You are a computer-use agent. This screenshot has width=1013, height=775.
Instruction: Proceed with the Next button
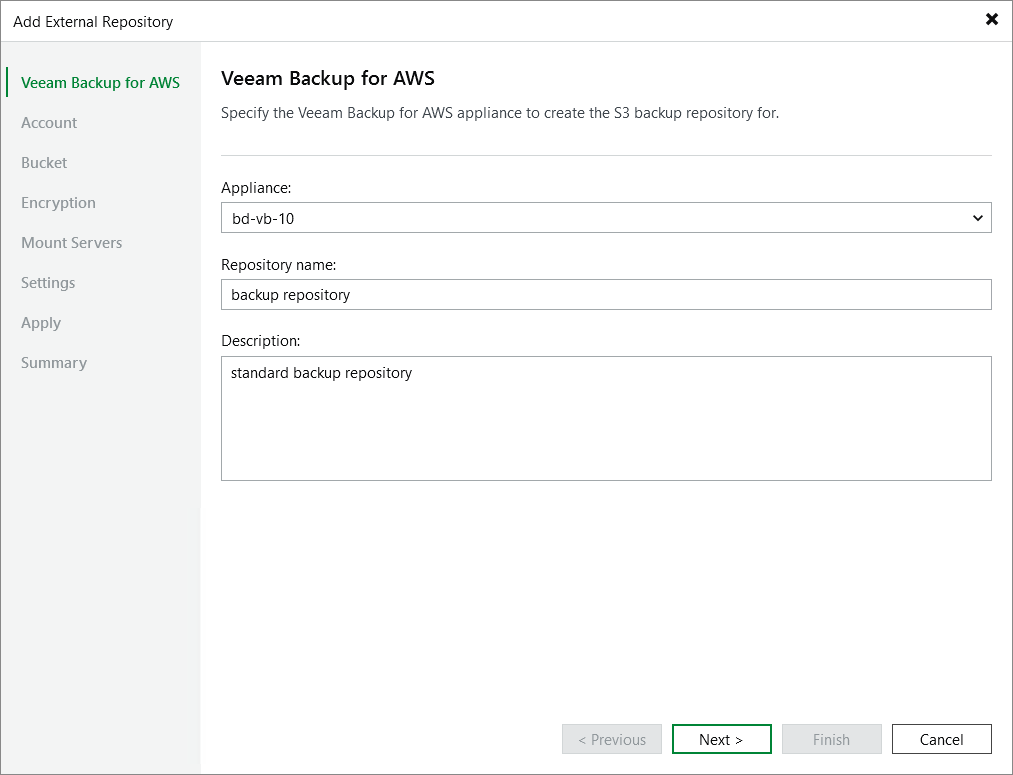[722, 739]
